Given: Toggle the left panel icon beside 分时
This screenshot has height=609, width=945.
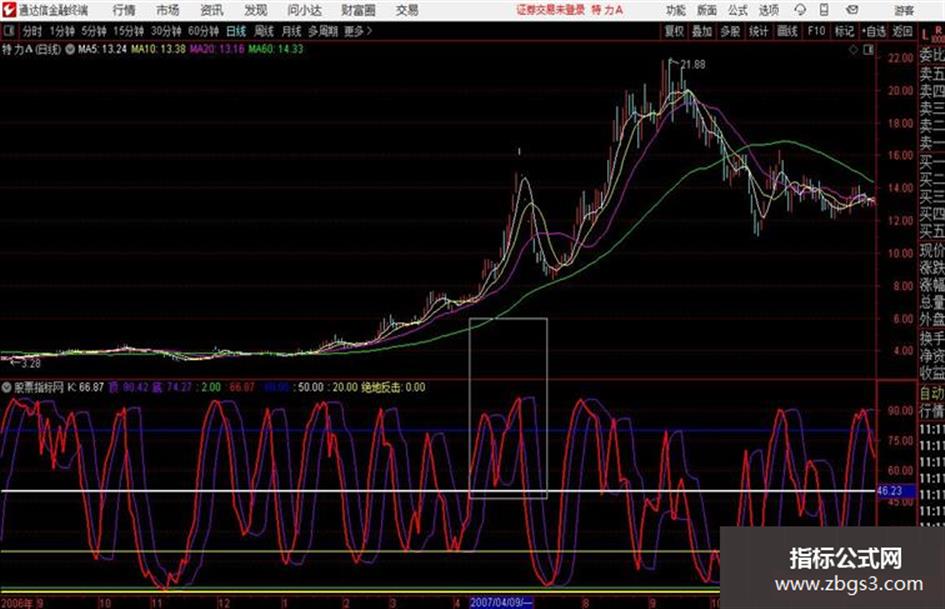Looking at the screenshot, I should tap(9, 31).
